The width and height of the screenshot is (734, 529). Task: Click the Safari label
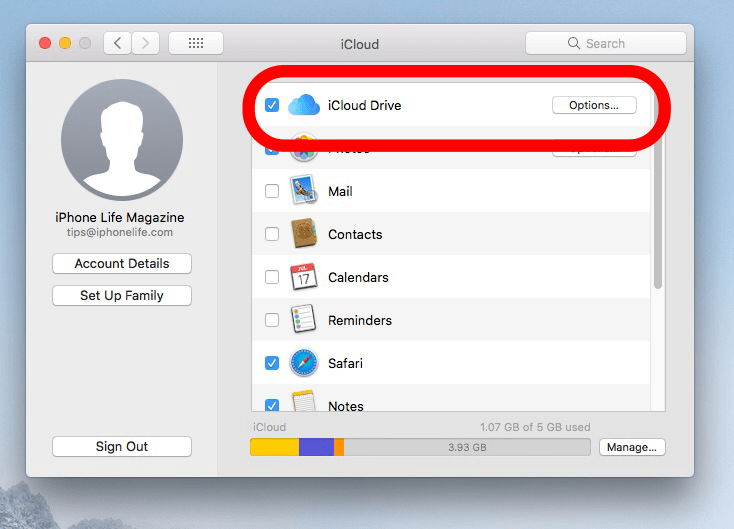[x=345, y=363]
